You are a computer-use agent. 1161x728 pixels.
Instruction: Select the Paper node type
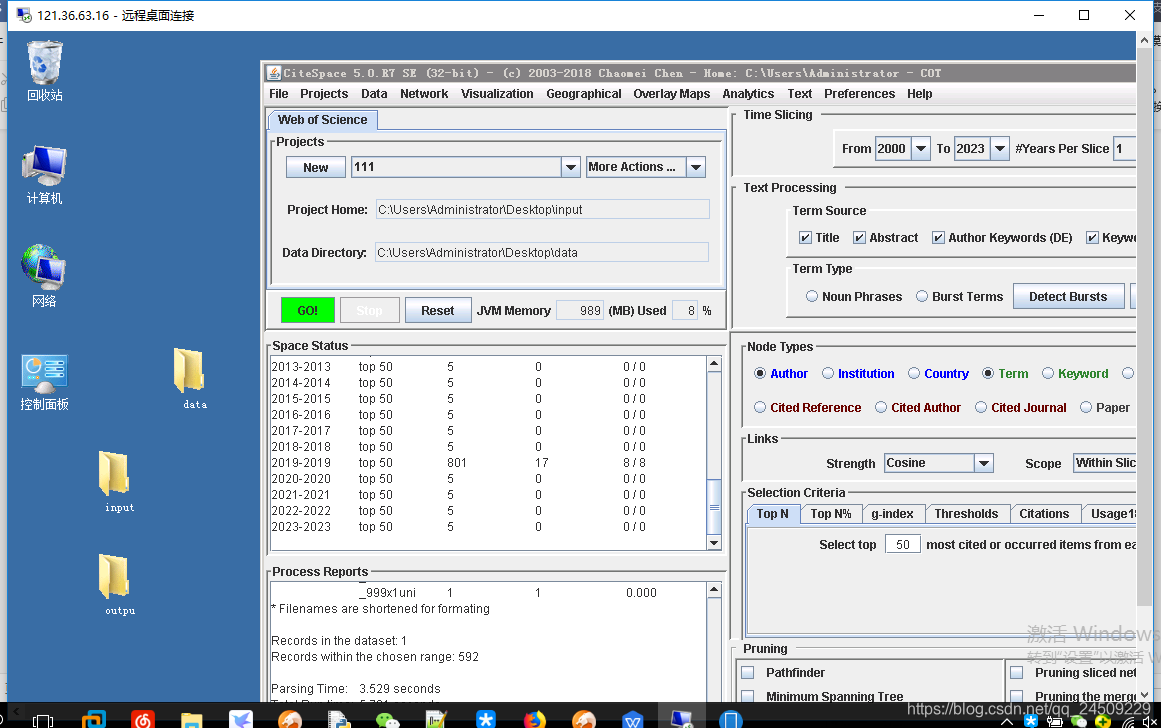coord(1085,407)
